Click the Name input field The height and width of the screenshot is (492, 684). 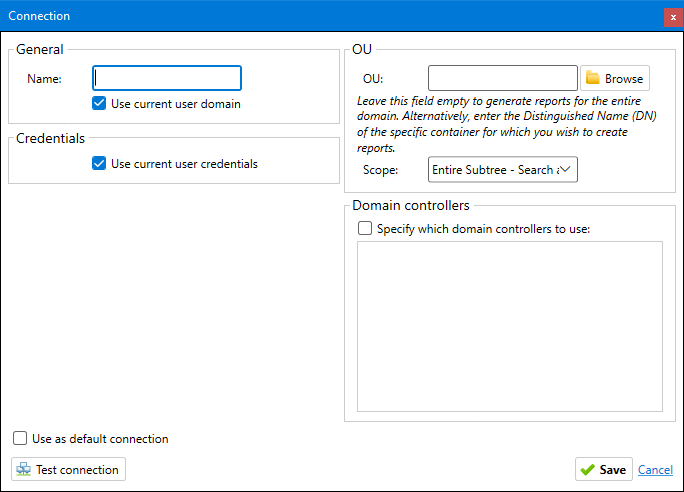(x=167, y=78)
